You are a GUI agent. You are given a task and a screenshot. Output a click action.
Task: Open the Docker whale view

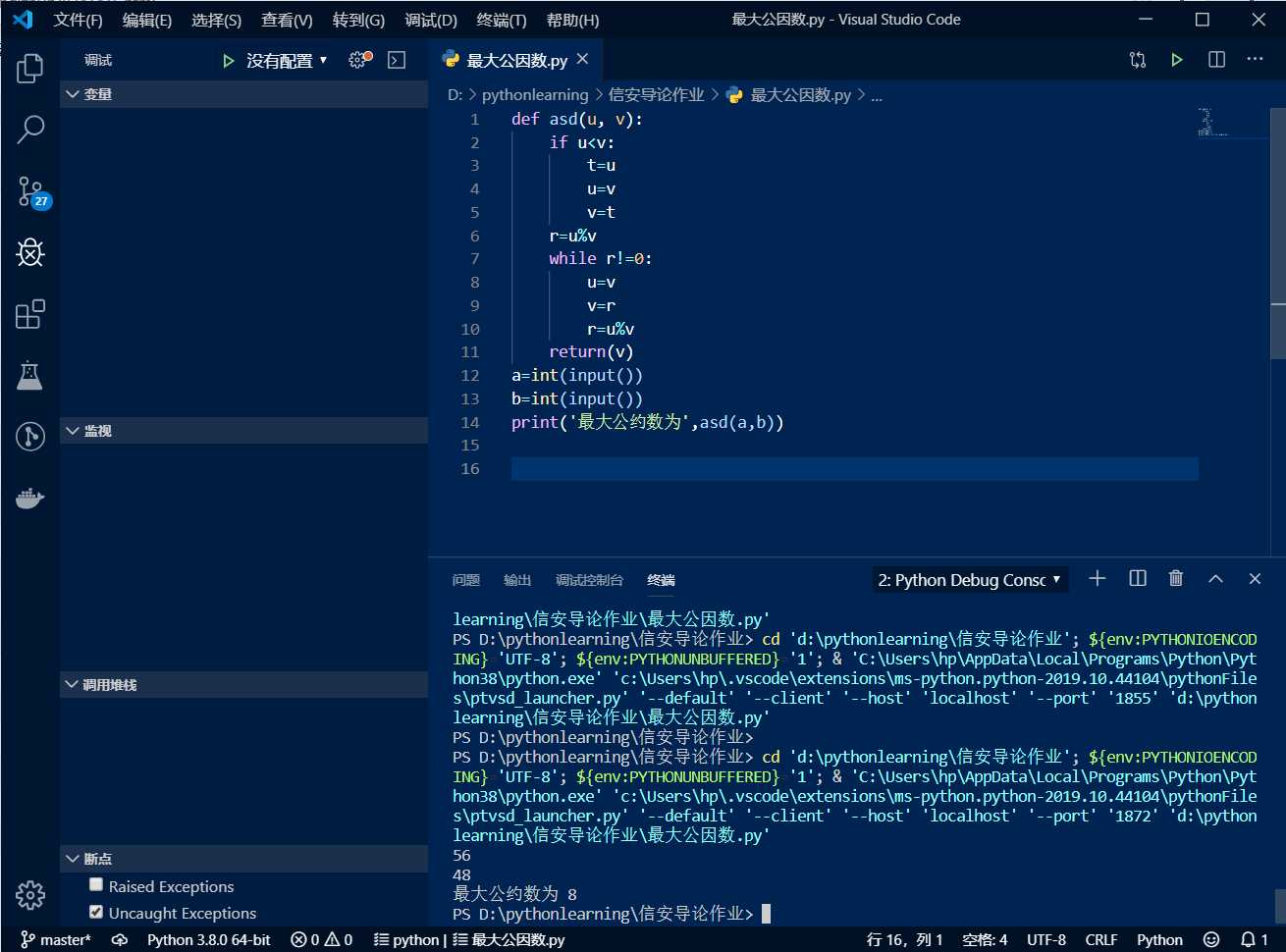coord(30,499)
